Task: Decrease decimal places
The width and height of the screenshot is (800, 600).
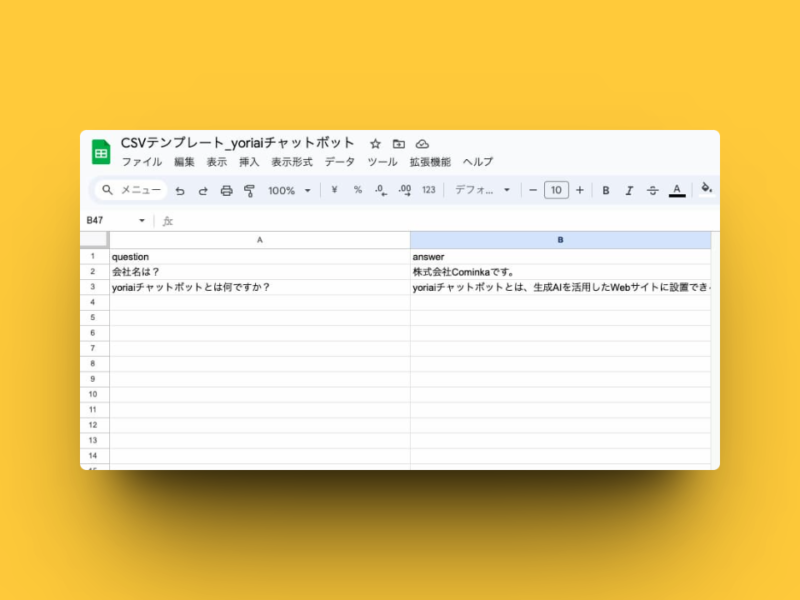Action: click(x=381, y=190)
